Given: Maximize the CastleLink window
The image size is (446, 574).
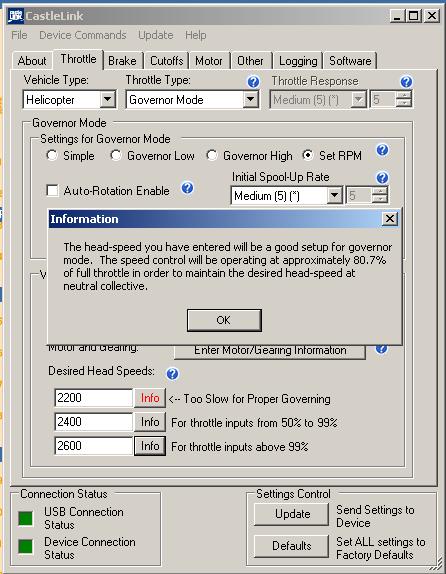Looking at the screenshot, I should coord(414,16).
